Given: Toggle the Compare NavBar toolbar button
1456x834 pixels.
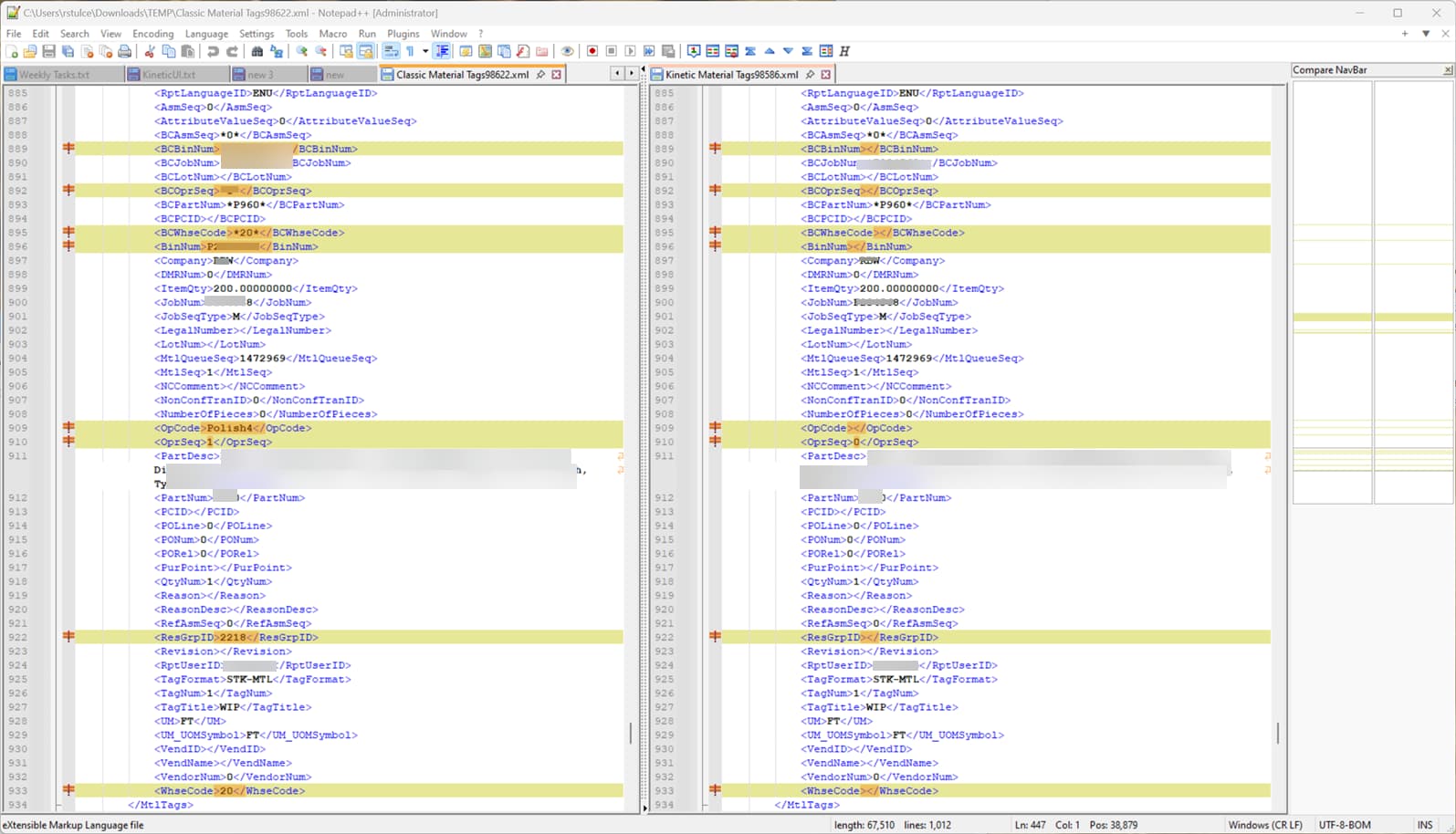Looking at the screenshot, I should click(x=826, y=51).
